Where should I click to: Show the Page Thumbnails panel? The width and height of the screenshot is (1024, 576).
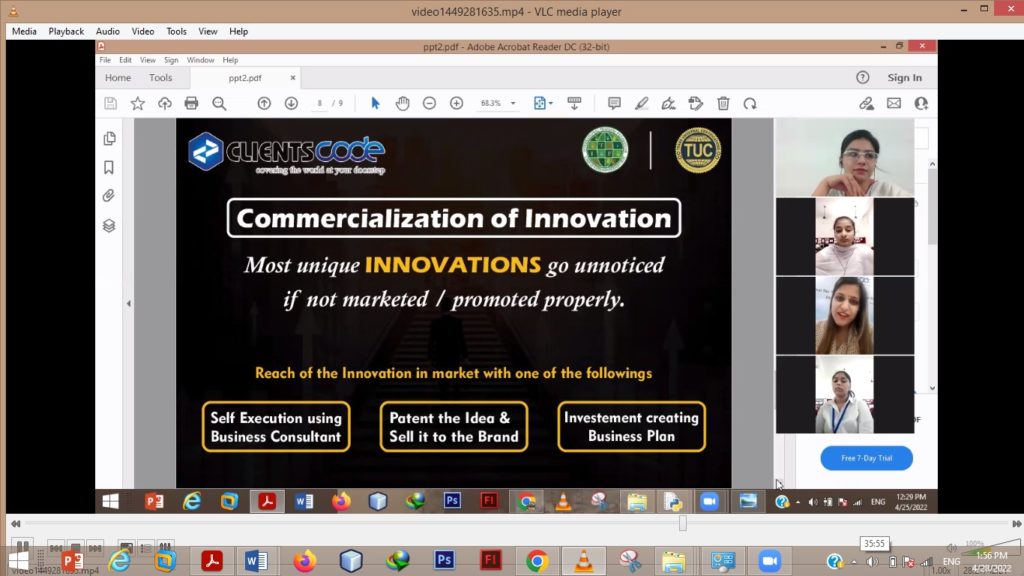pos(109,138)
